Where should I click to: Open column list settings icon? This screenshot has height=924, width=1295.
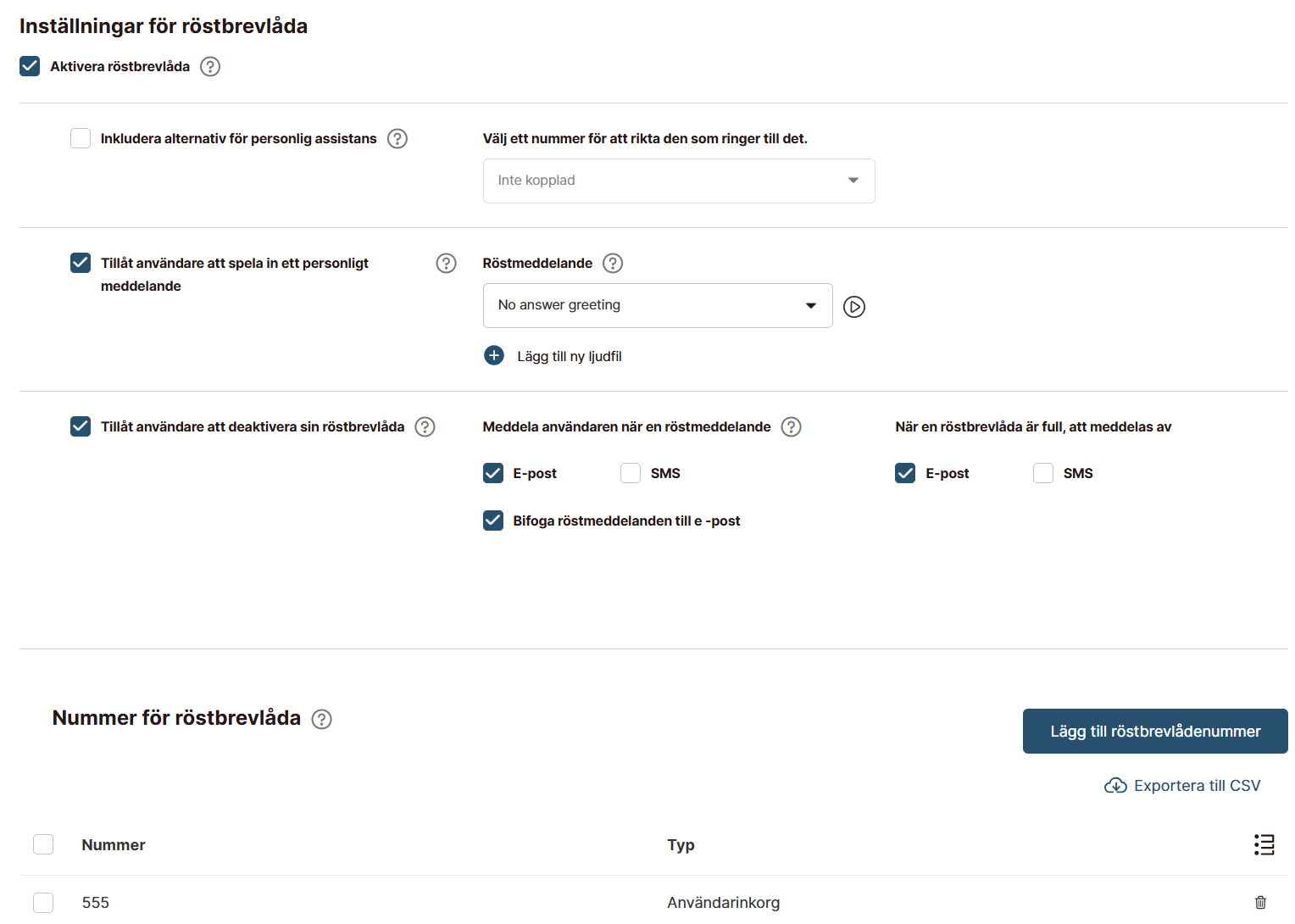click(1264, 845)
